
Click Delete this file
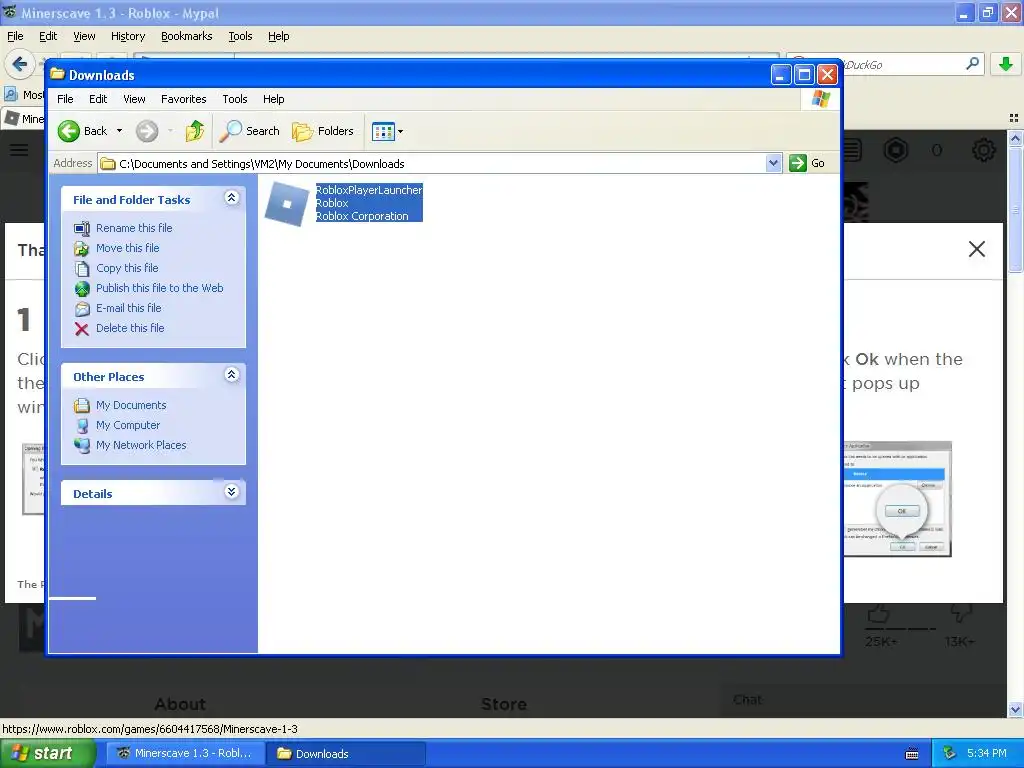[x=130, y=328]
